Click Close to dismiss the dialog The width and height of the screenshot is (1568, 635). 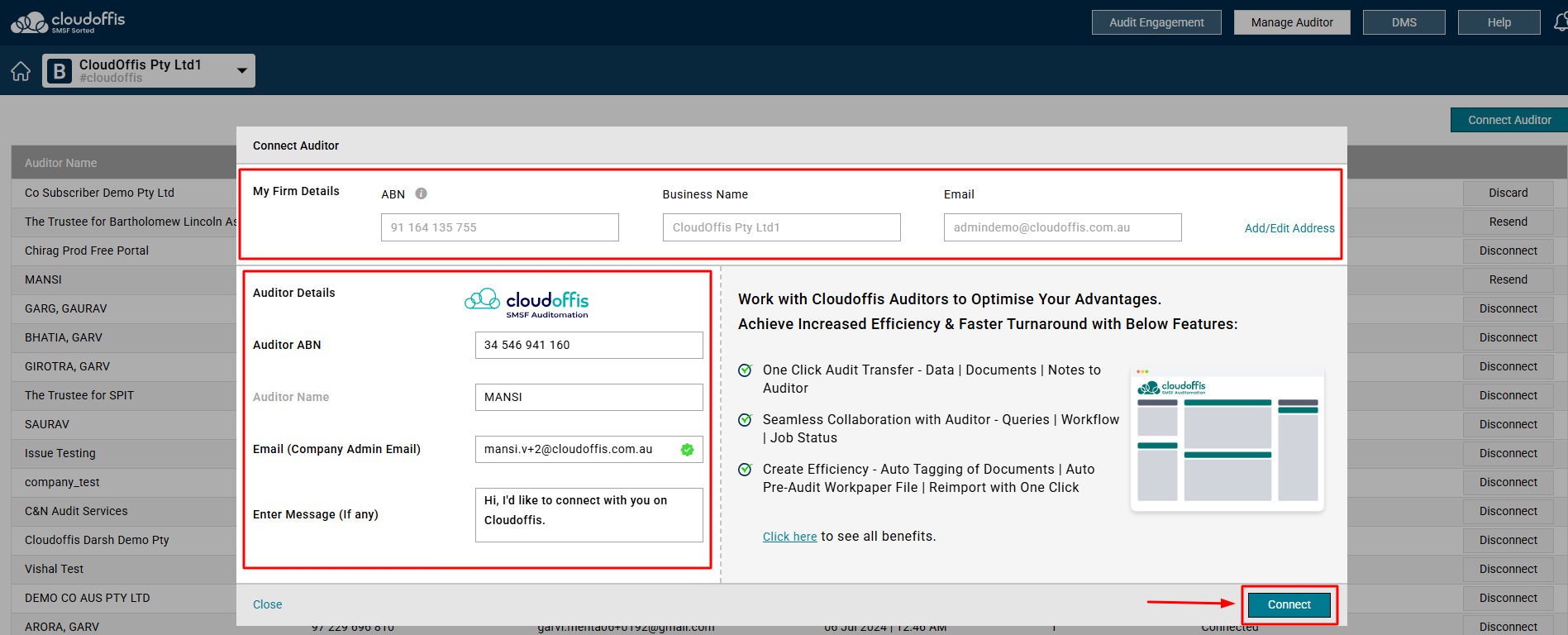(x=267, y=604)
